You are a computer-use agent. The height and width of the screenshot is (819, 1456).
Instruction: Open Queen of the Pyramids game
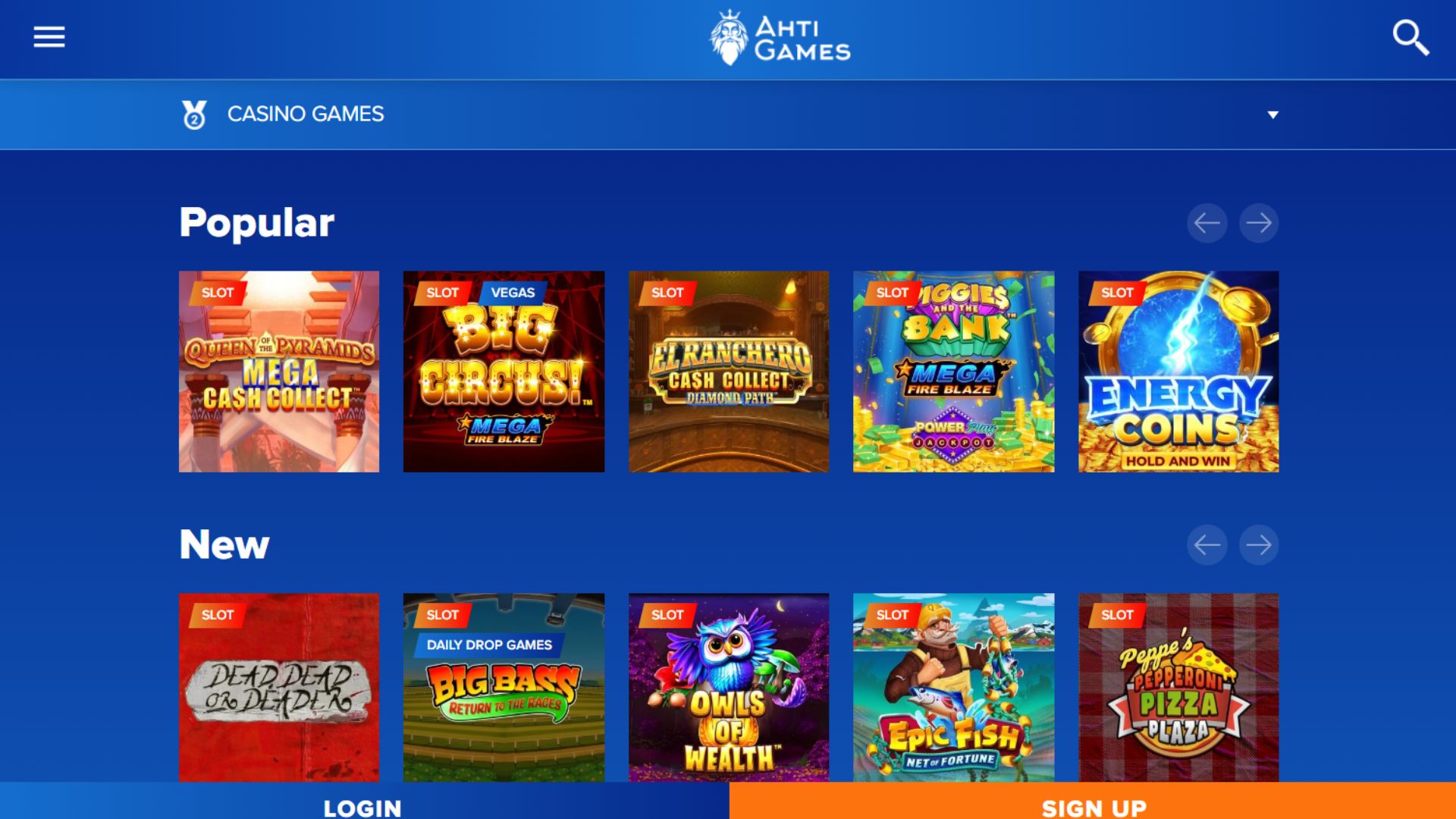point(279,372)
